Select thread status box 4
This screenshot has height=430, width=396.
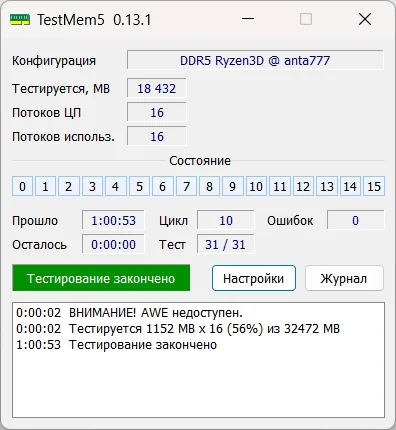click(116, 186)
